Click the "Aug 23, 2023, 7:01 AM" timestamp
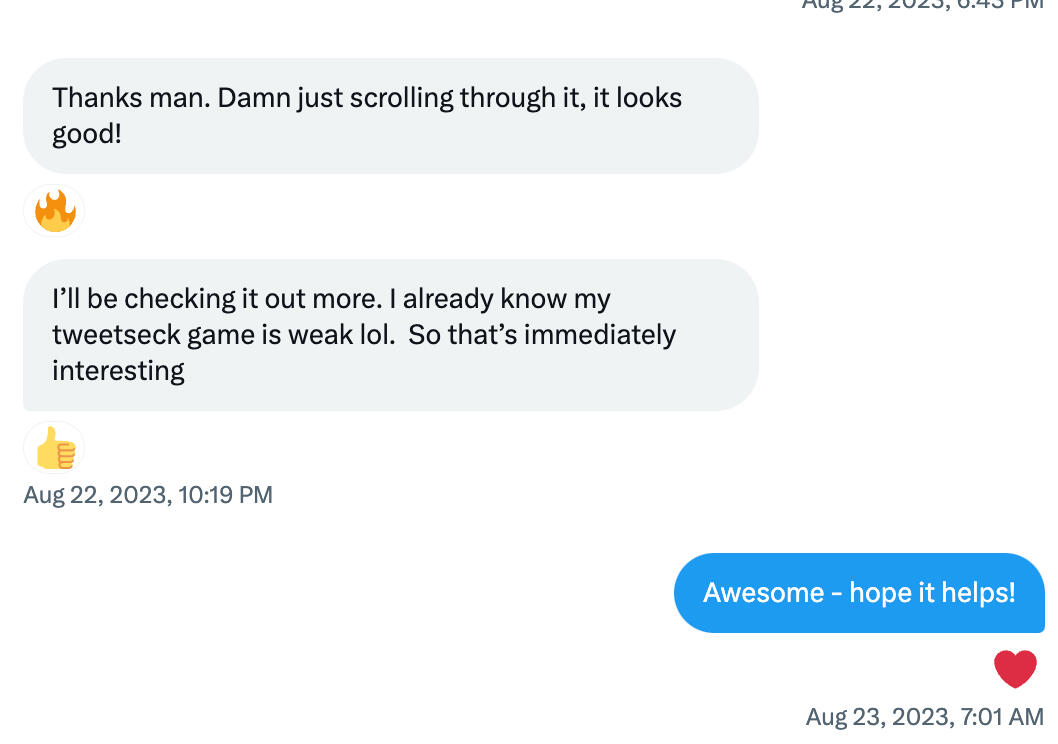The height and width of the screenshot is (744, 1058). 924,716
